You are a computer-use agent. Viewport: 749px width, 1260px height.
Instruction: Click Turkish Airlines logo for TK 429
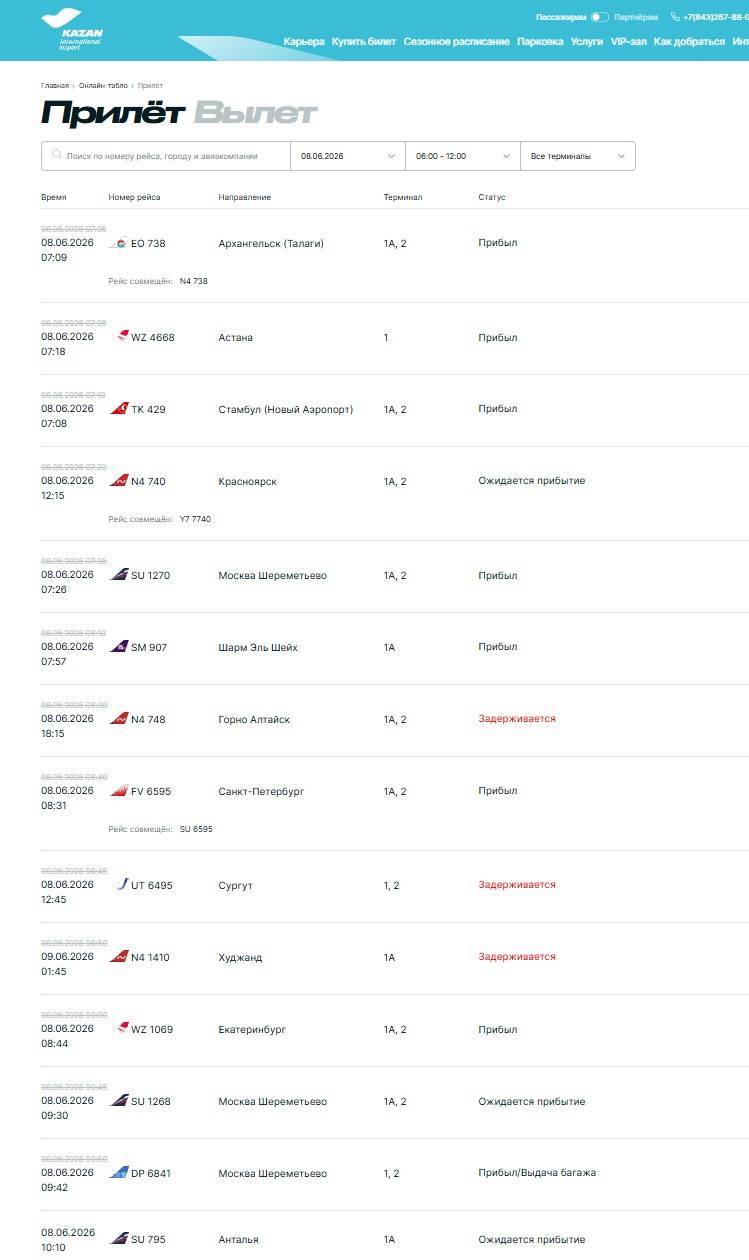pyautogui.click(x=119, y=409)
